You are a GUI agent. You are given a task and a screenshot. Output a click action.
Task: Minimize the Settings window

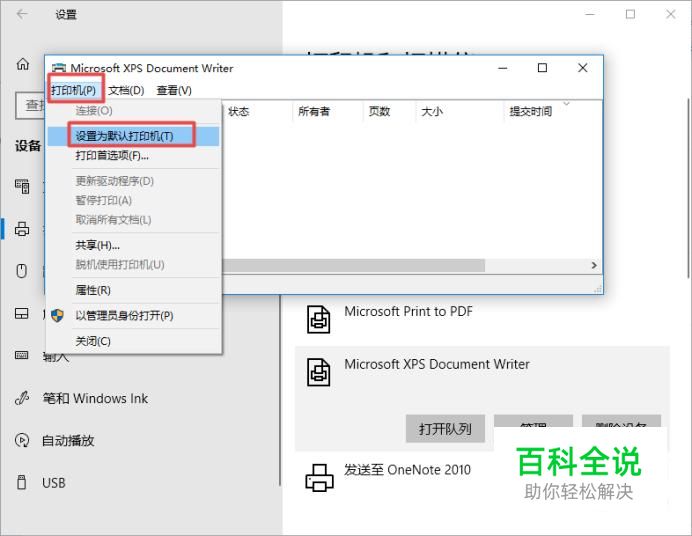pos(590,14)
